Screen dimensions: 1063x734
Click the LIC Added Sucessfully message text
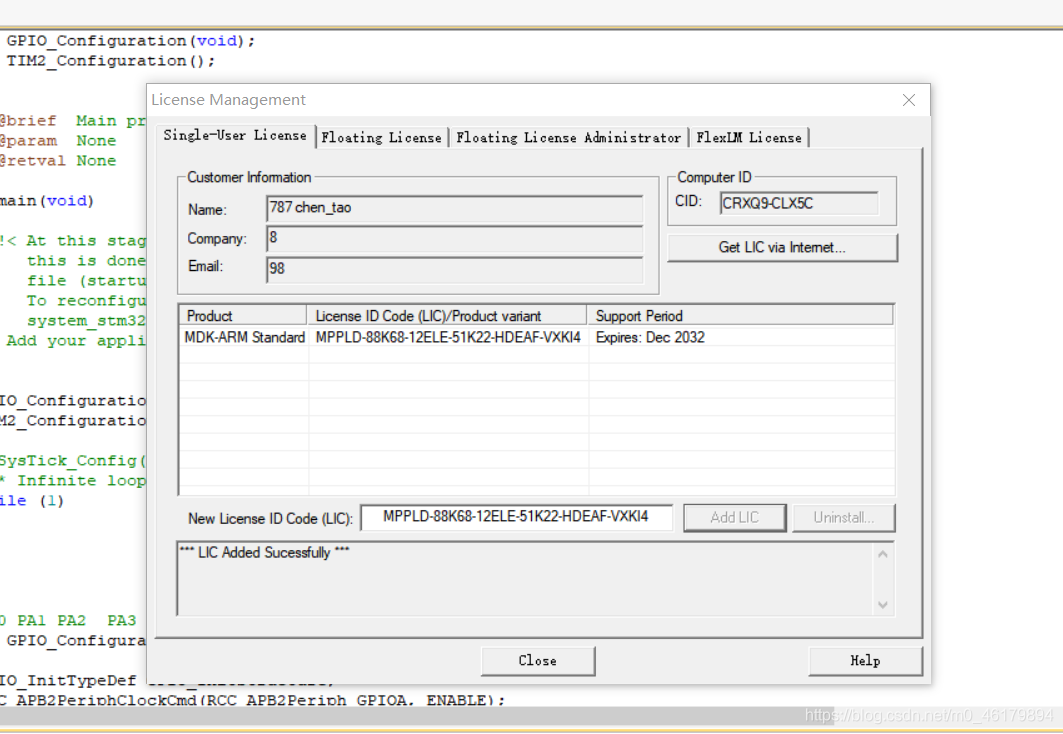click(x=264, y=552)
